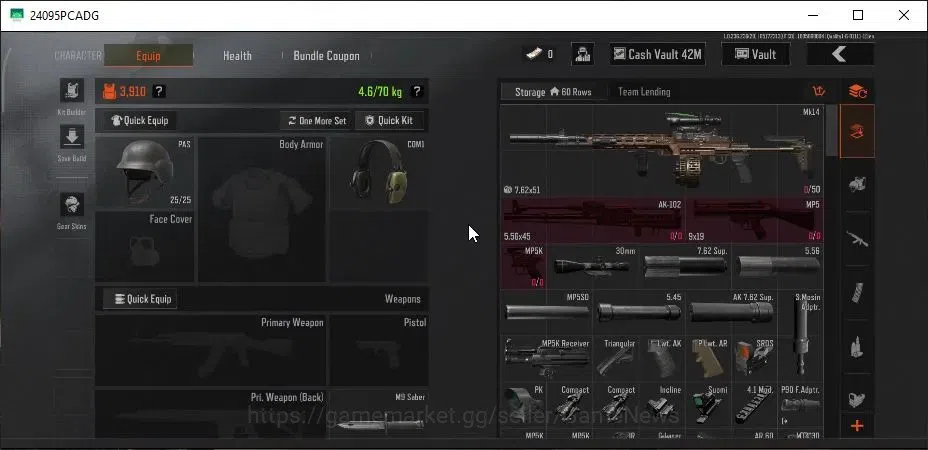928x450 pixels.
Task: Select the highlighted all-items category icon
Action: [x=857, y=131]
